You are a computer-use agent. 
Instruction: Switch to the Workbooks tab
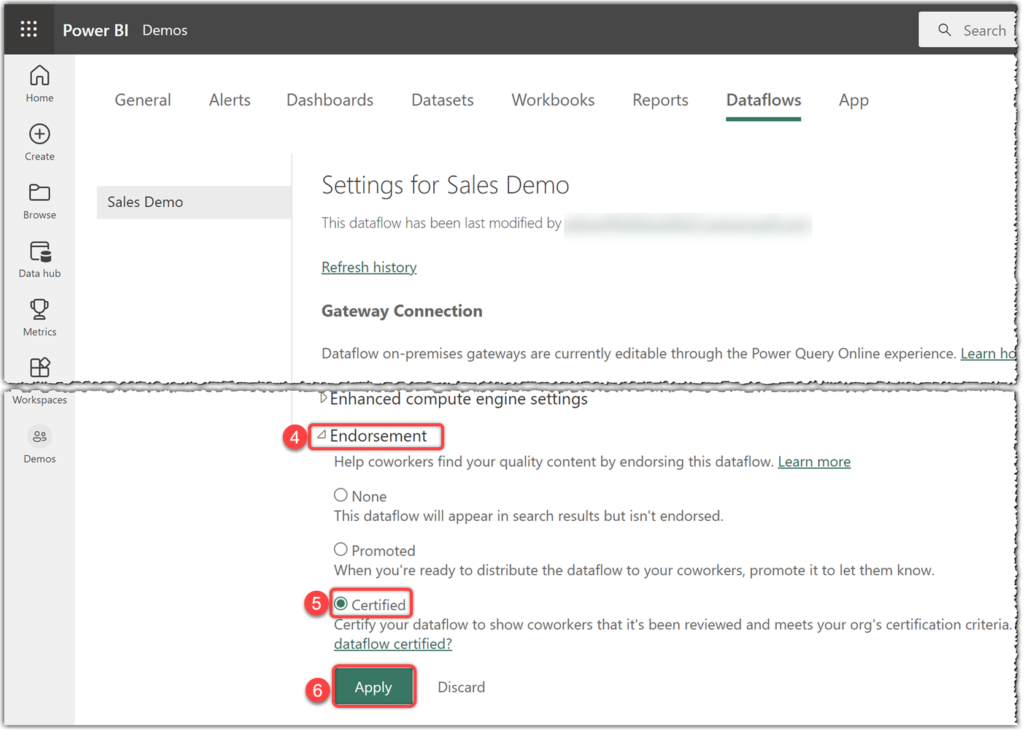(x=553, y=100)
